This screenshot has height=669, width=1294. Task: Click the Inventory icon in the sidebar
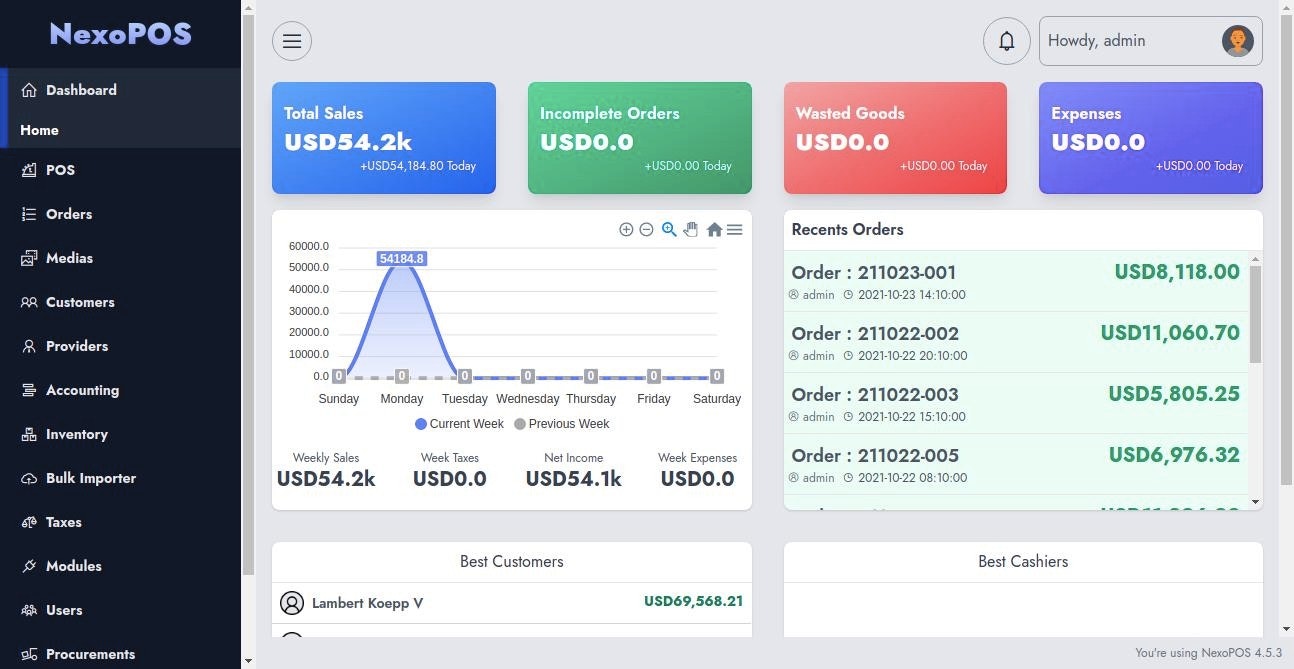pyautogui.click(x=29, y=434)
